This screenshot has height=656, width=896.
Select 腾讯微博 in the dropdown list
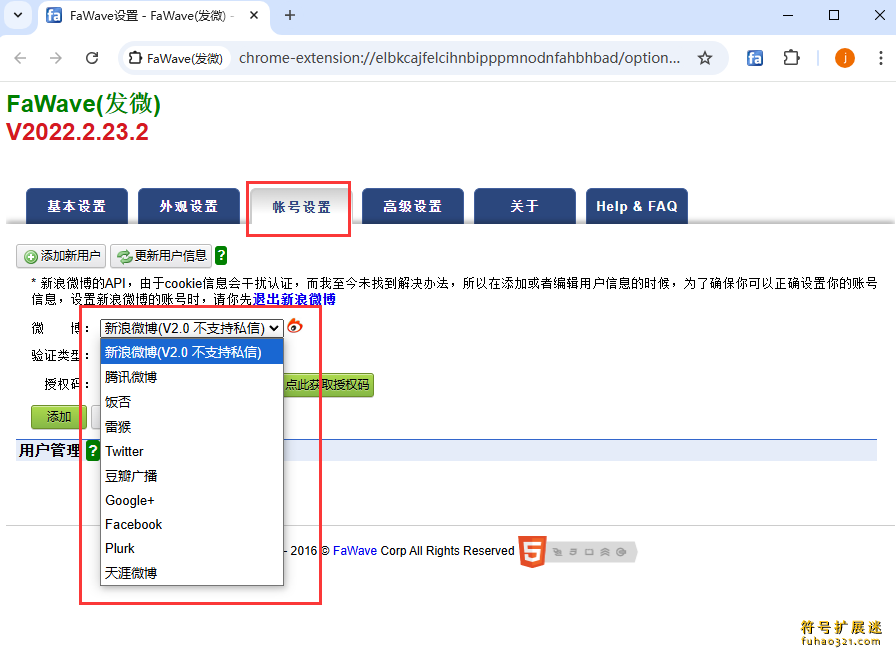pyautogui.click(x=192, y=377)
